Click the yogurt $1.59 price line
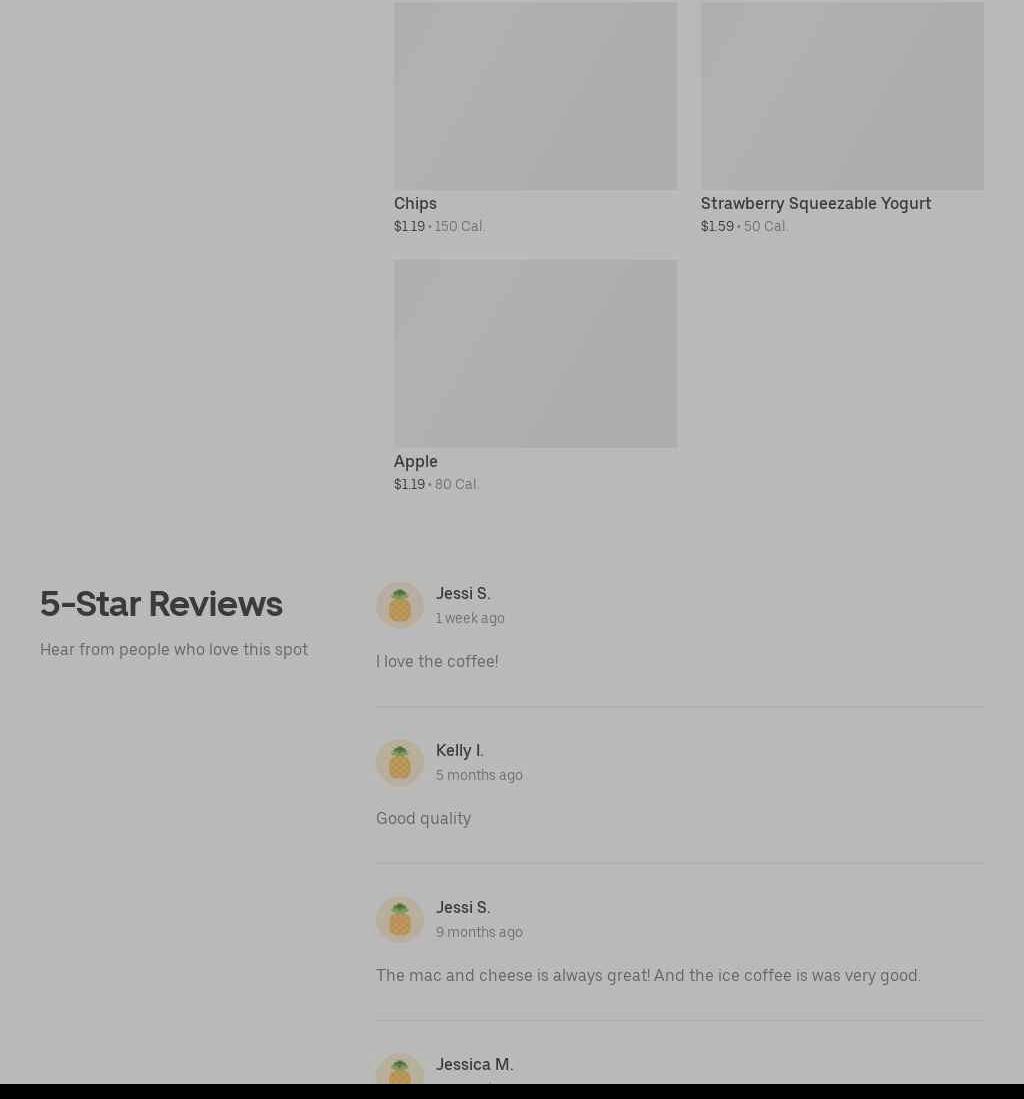This screenshot has height=1099, width=1024. 744,226
